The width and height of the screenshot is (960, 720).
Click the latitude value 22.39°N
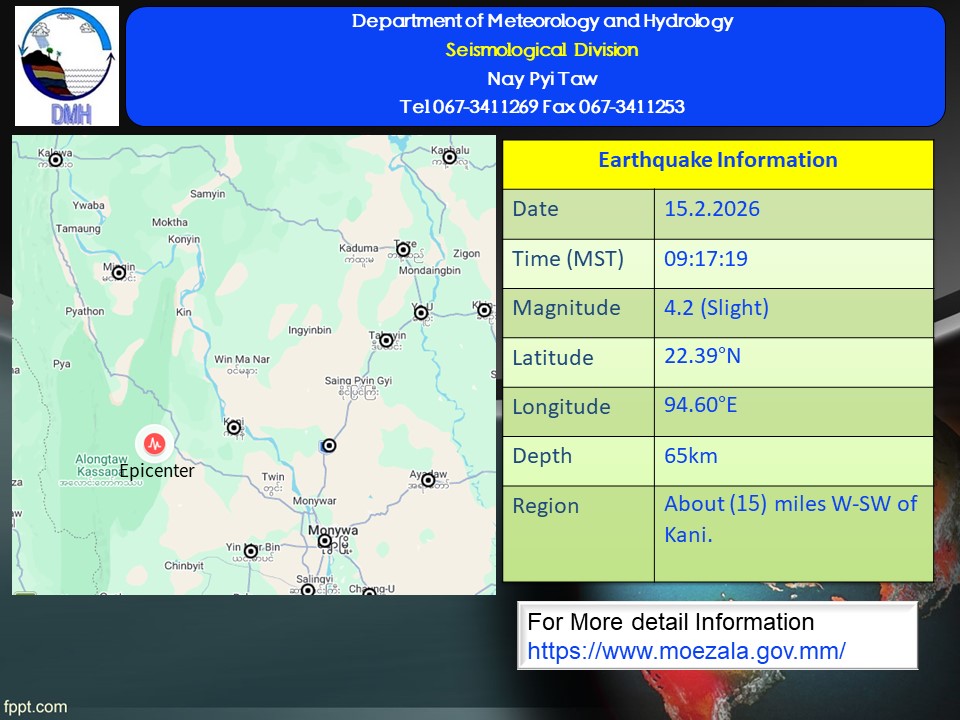click(702, 356)
